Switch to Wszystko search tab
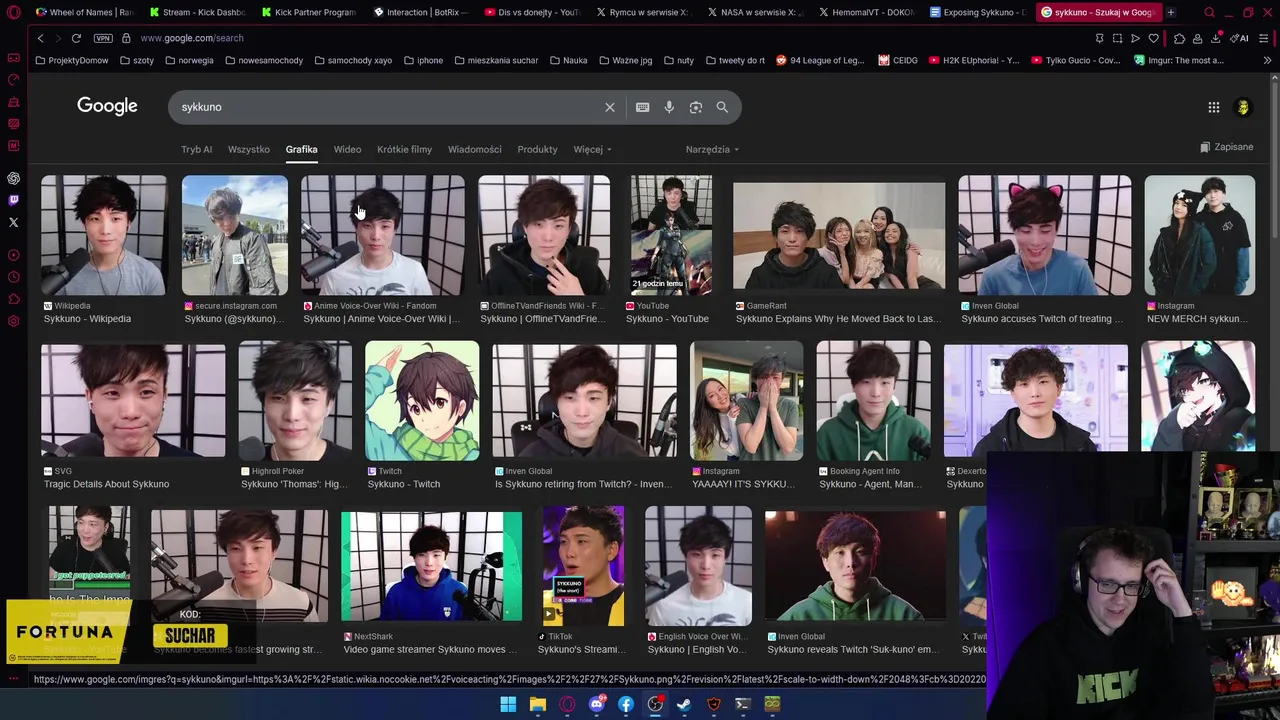This screenshot has width=1280, height=720. pyautogui.click(x=249, y=149)
